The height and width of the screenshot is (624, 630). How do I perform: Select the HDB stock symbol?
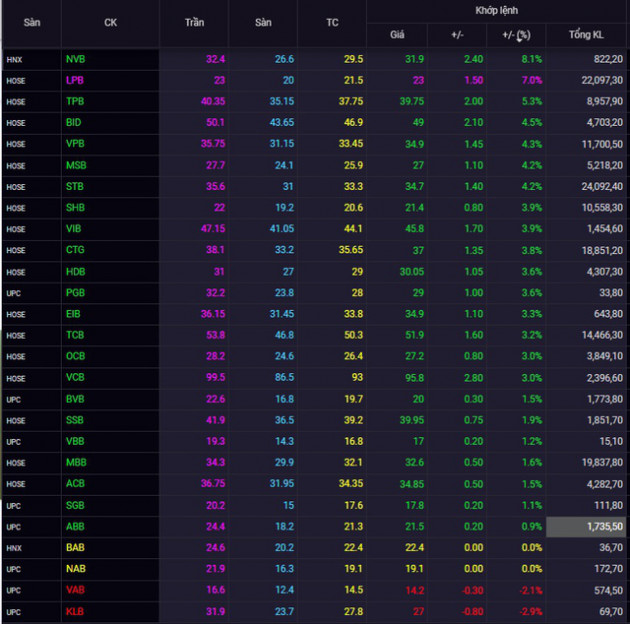(x=76, y=272)
